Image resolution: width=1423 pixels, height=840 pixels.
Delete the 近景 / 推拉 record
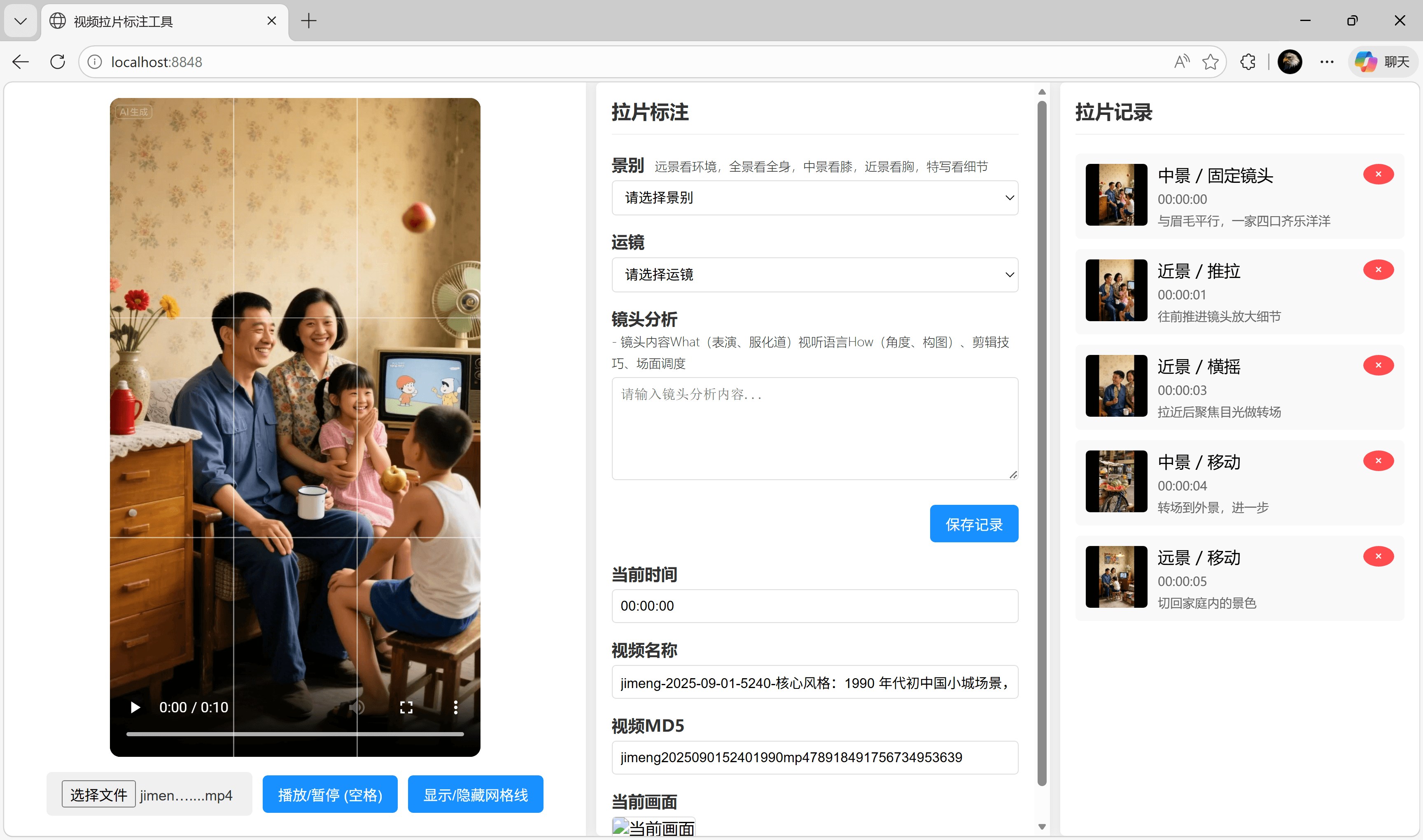pyautogui.click(x=1378, y=270)
